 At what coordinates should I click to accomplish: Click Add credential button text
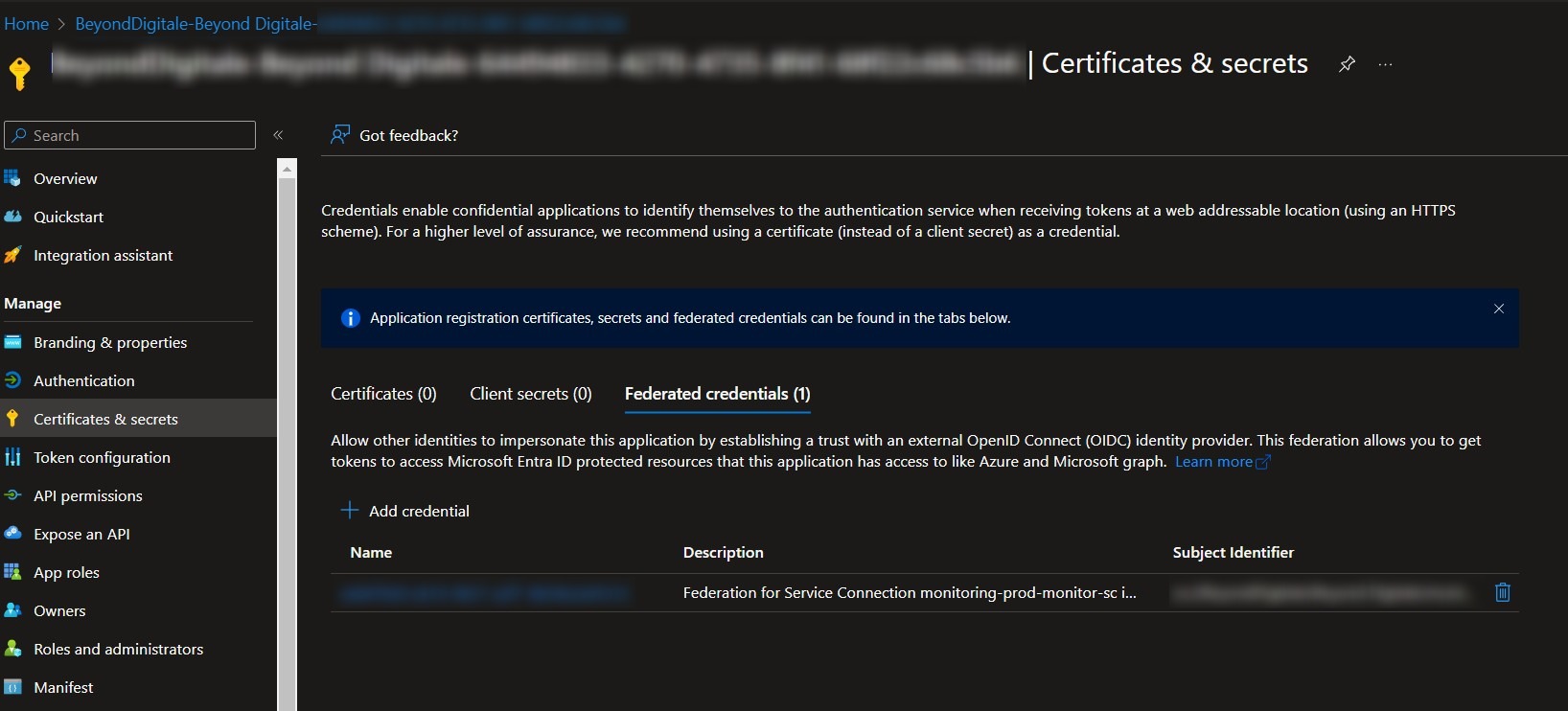tap(419, 511)
